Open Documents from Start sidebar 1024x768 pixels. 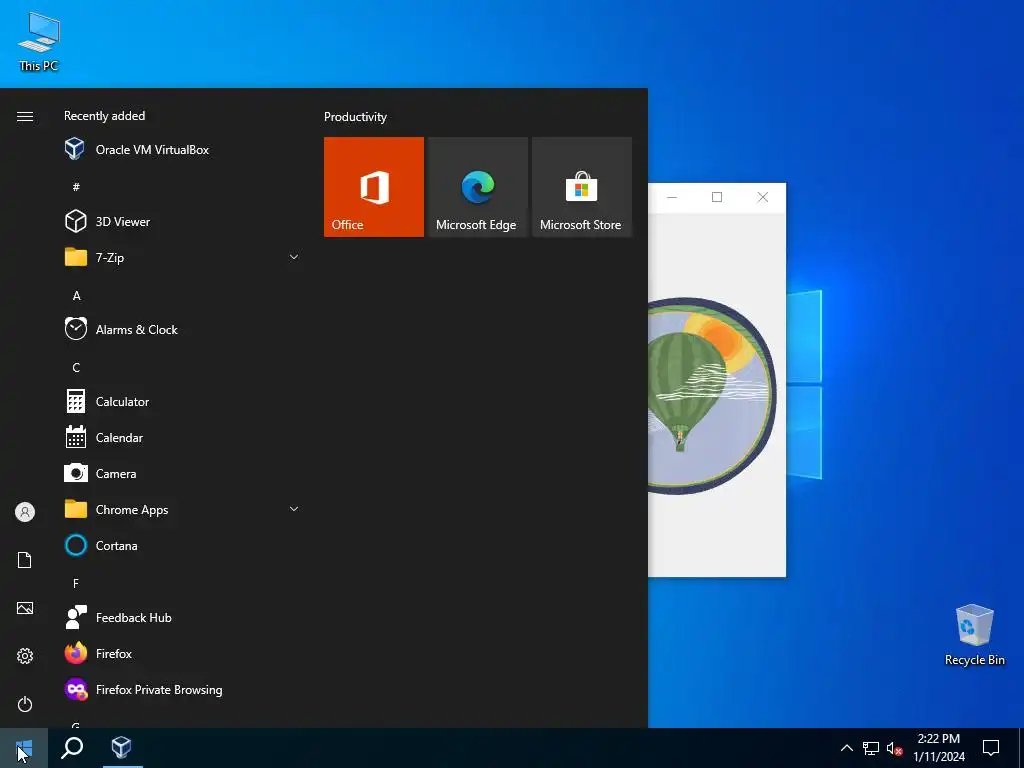tap(25, 560)
